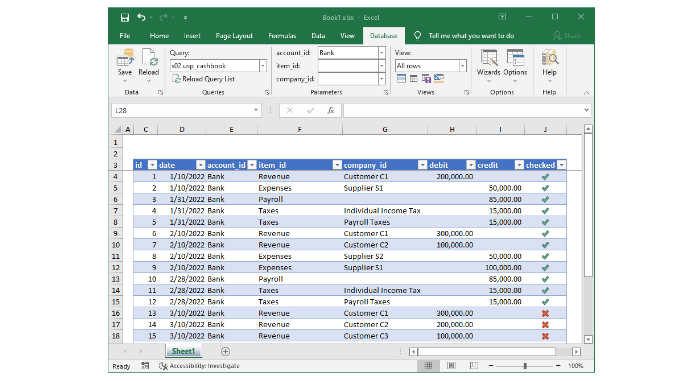678x381 pixels.
Task: Toggle the red X checked cell for id 13
Action: tap(545, 313)
